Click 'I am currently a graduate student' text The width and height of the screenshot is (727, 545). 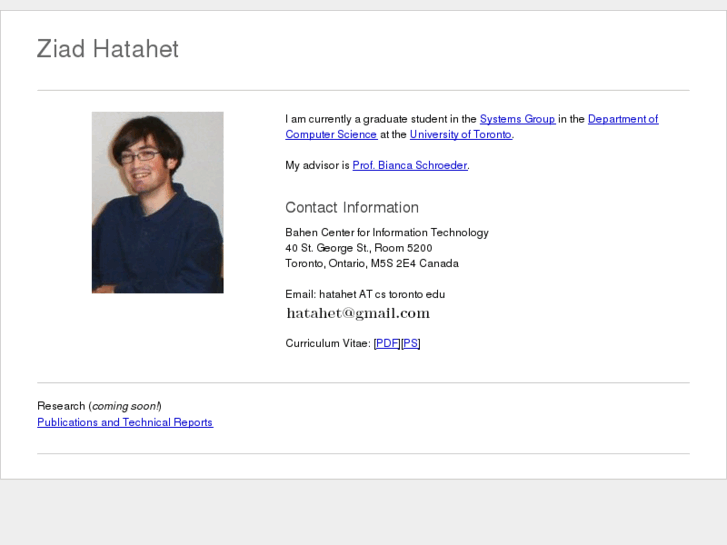tap(366, 119)
